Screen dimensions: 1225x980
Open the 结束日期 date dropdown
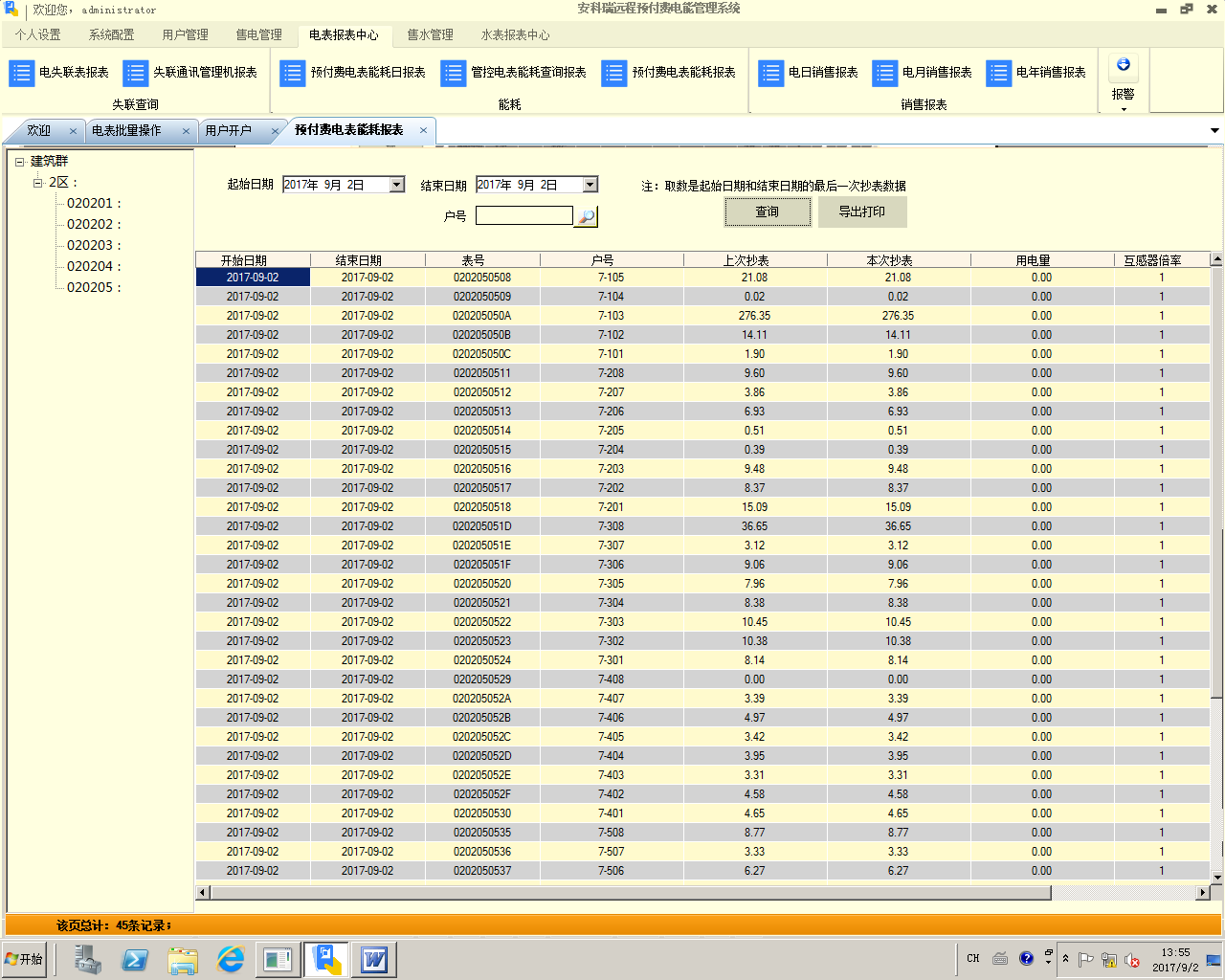pos(590,185)
